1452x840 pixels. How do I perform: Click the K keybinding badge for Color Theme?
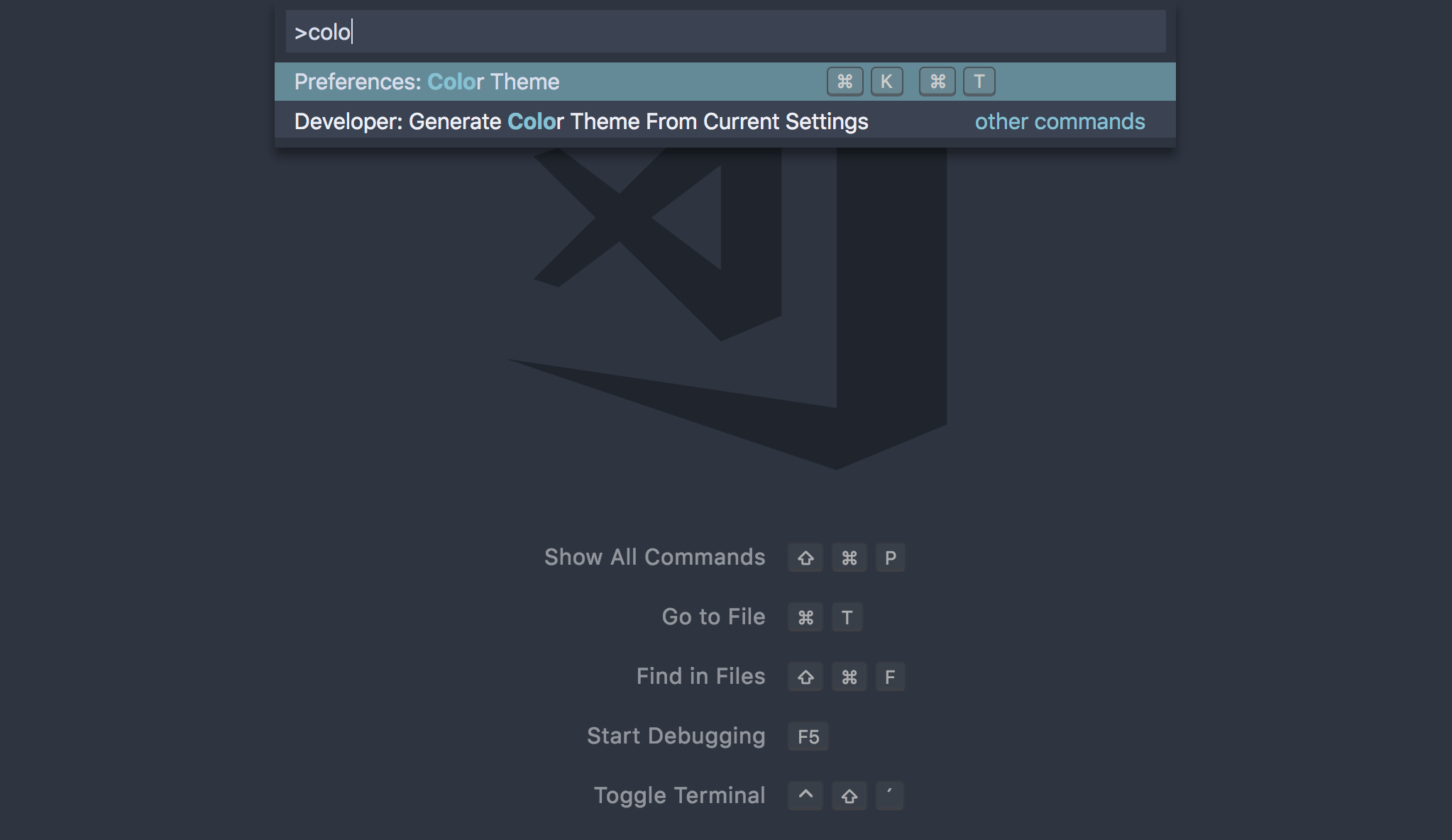(x=886, y=82)
